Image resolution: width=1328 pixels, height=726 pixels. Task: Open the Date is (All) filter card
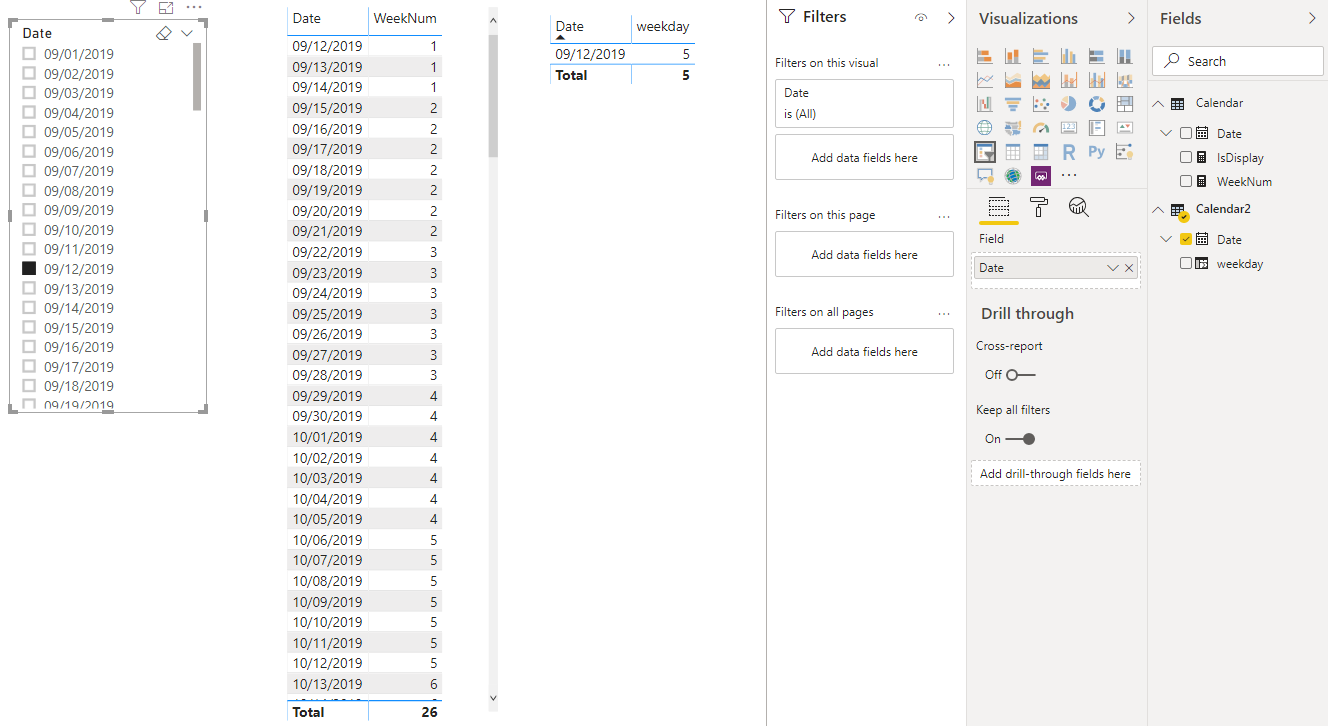click(x=864, y=103)
